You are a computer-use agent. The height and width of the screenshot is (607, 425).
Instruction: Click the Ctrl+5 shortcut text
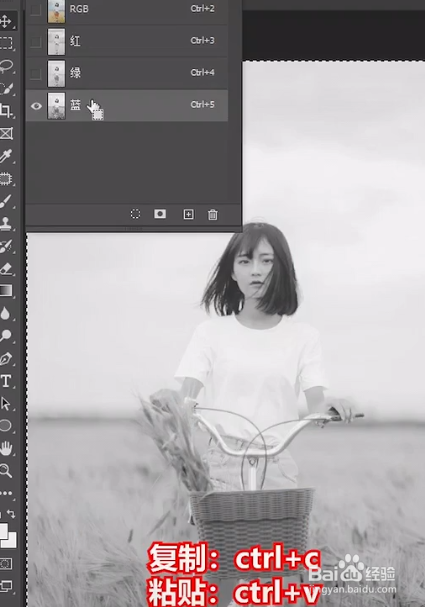coord(202,105)
